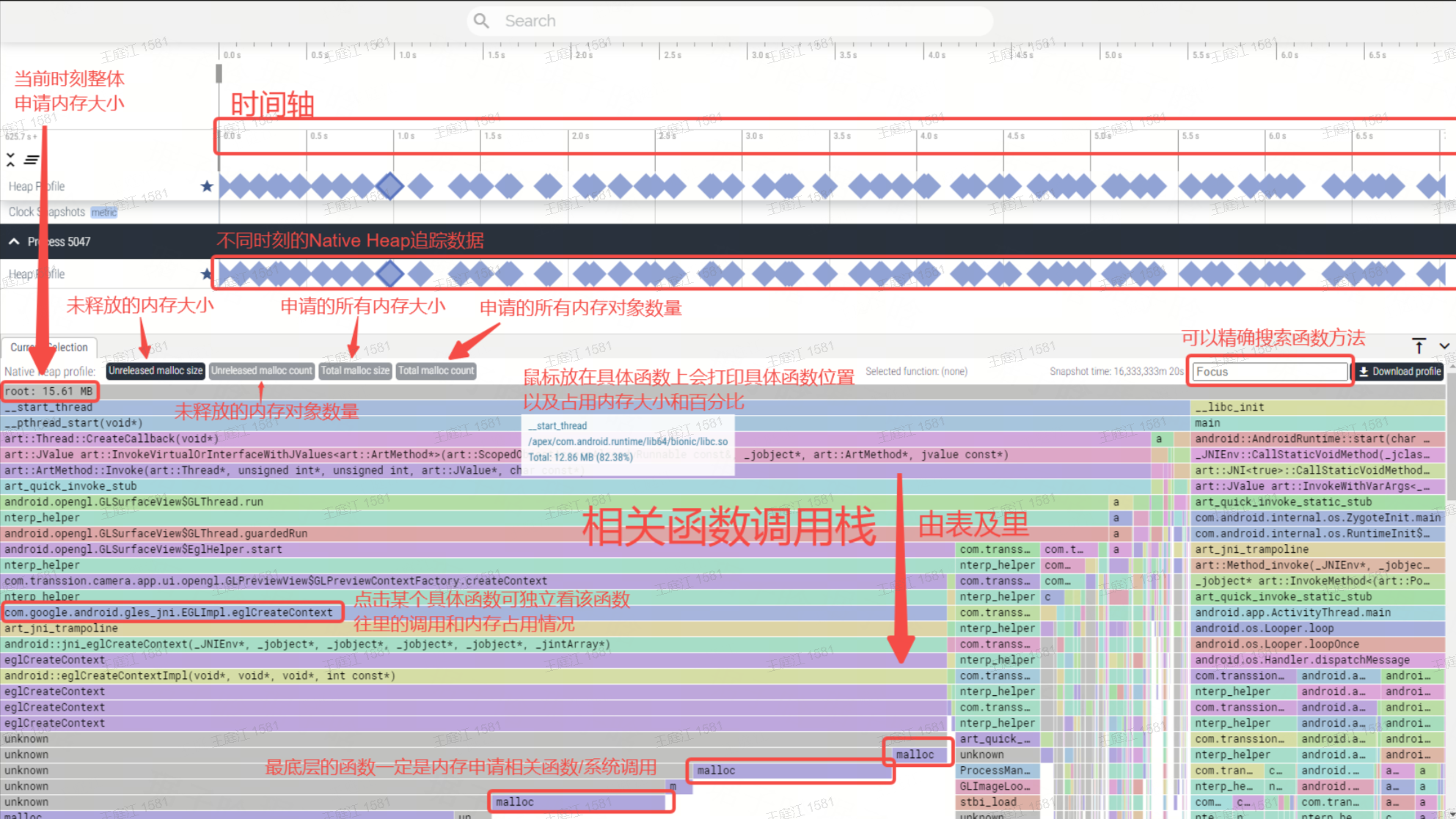The height and width of the screenshot is (819, 1456).
Task: Click the metric chip beside Clock Snapshots
Action: [103, 212]
